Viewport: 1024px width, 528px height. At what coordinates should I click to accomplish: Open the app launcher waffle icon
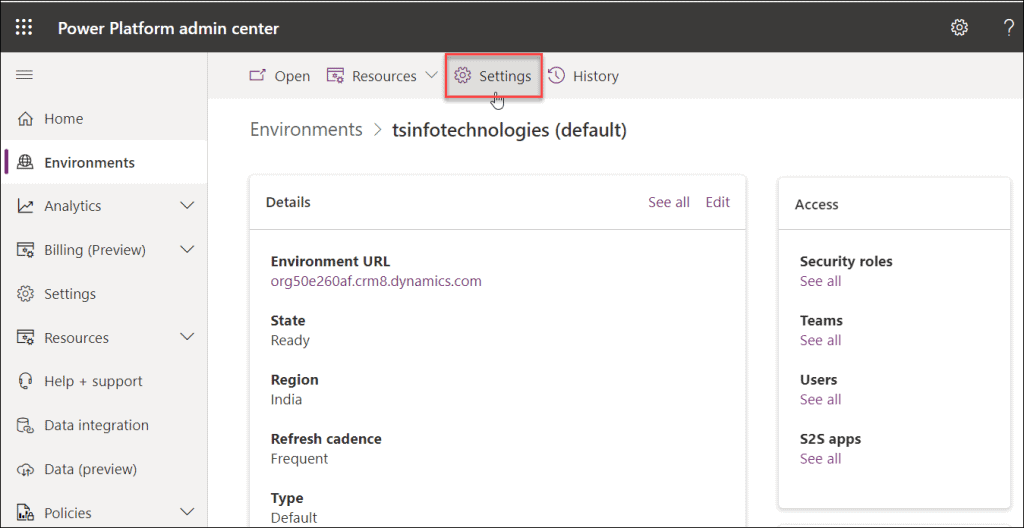click(24, 27)
